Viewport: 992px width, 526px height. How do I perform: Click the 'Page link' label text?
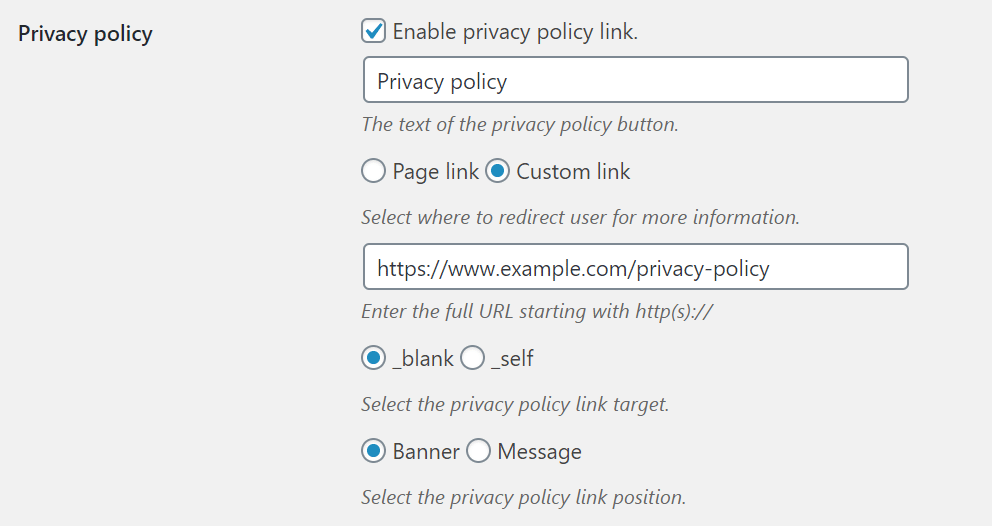click(x=436, y=172)
